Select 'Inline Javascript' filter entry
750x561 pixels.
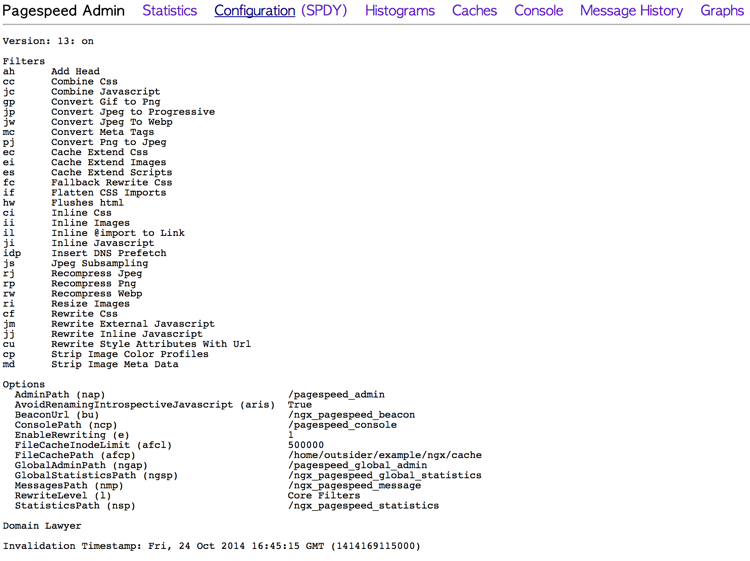pyautogui.click(x=103, y=243)
